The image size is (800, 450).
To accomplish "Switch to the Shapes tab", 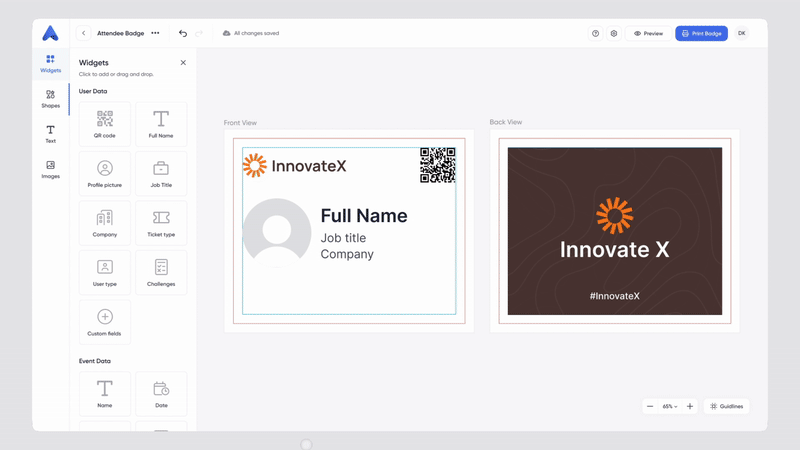I will coord(50,99).
